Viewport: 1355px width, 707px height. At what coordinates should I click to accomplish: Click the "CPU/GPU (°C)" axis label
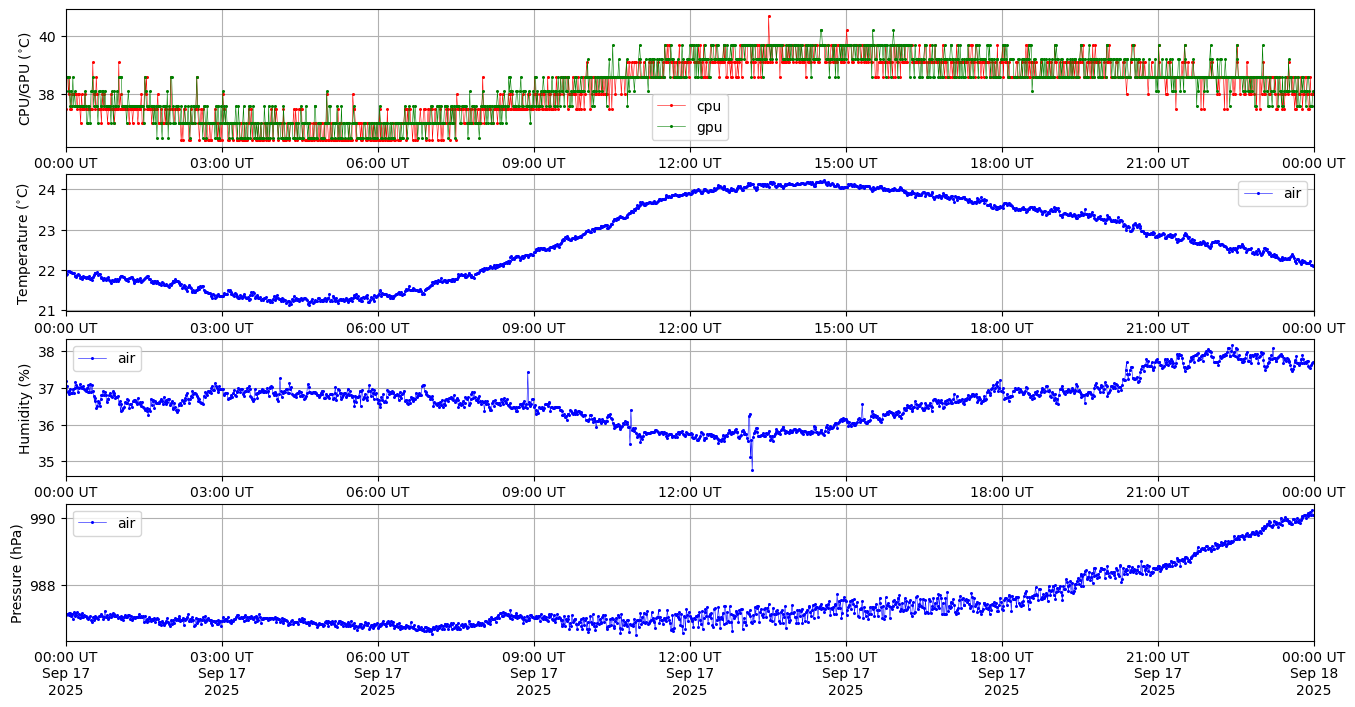(25, 79)
